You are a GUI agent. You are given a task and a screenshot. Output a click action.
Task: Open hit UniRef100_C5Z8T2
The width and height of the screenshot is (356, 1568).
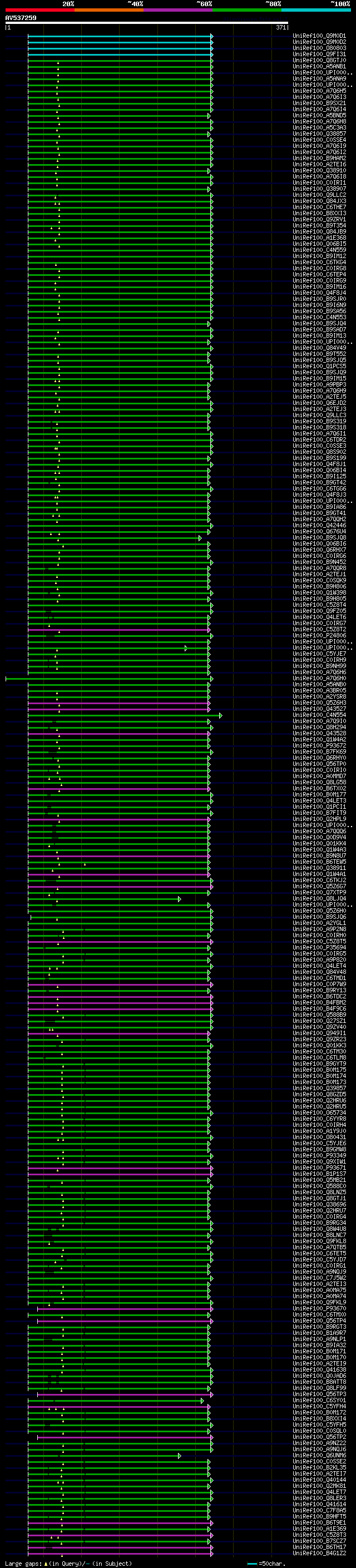click(x=319, y=629)
